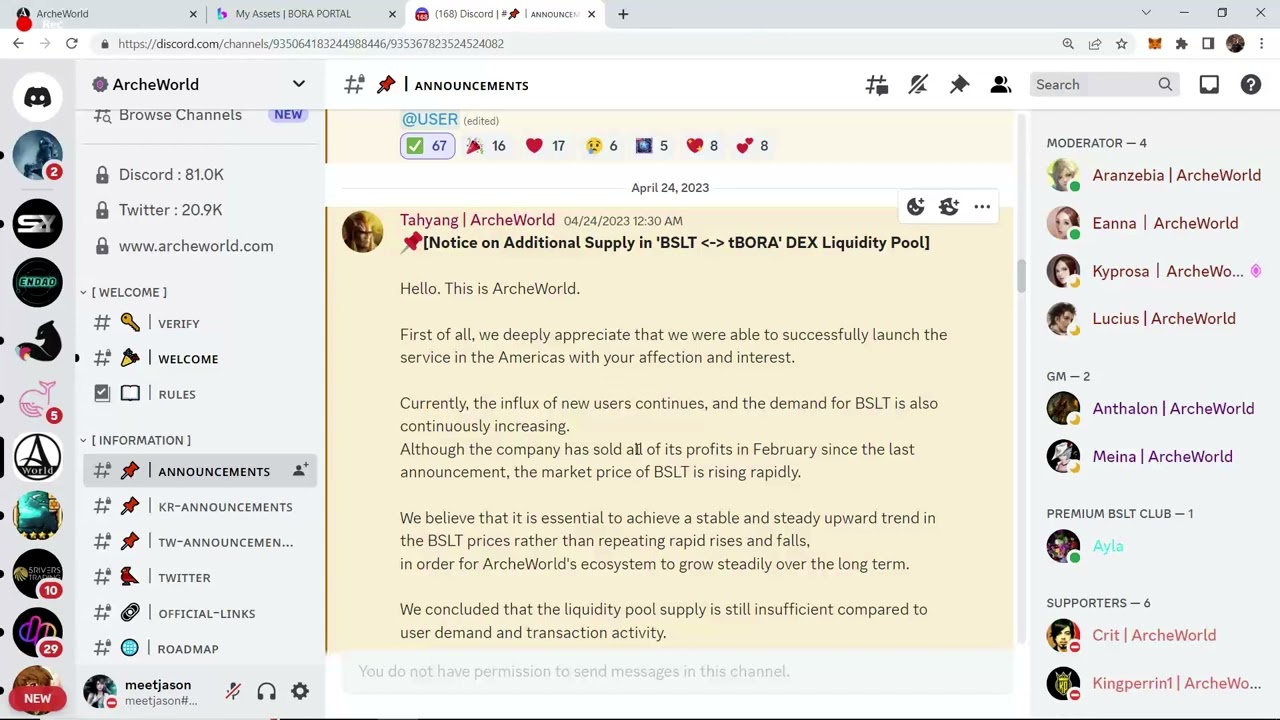Close the Discord browser tab
The image size is (1280, 720).
(x=591, y=14)
